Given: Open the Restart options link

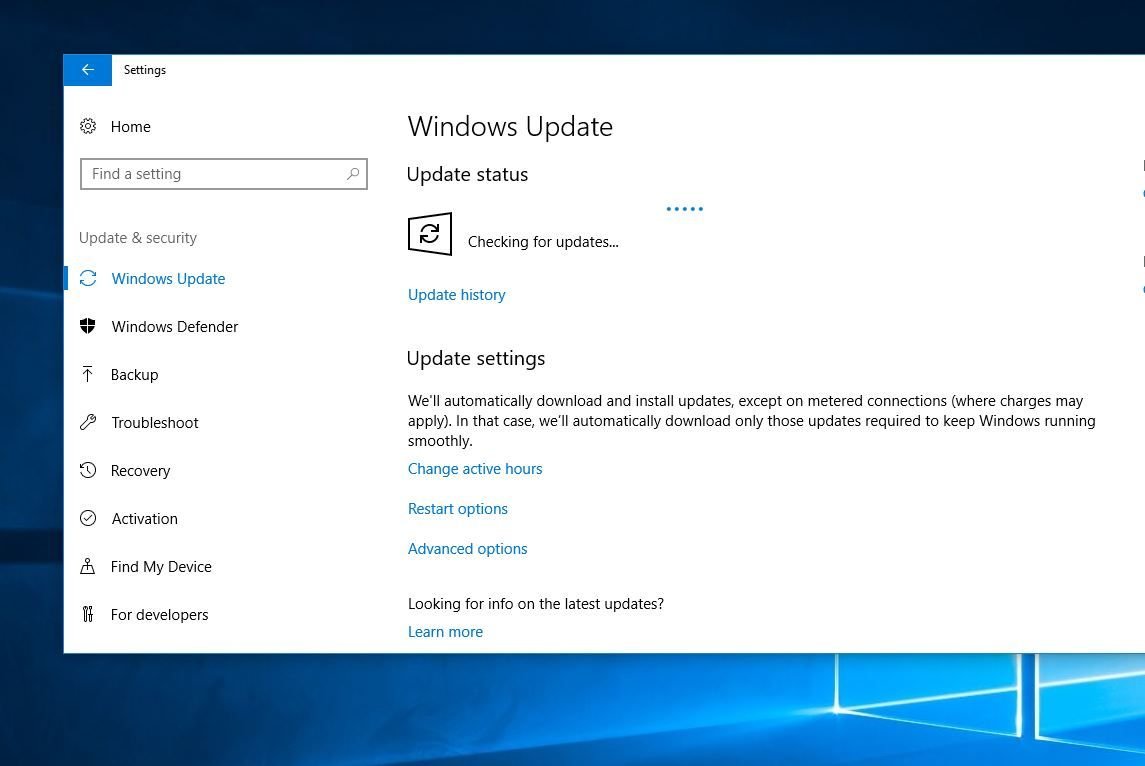Looking at the screenshot, I should pyautogui.click(x=457, y=509).
